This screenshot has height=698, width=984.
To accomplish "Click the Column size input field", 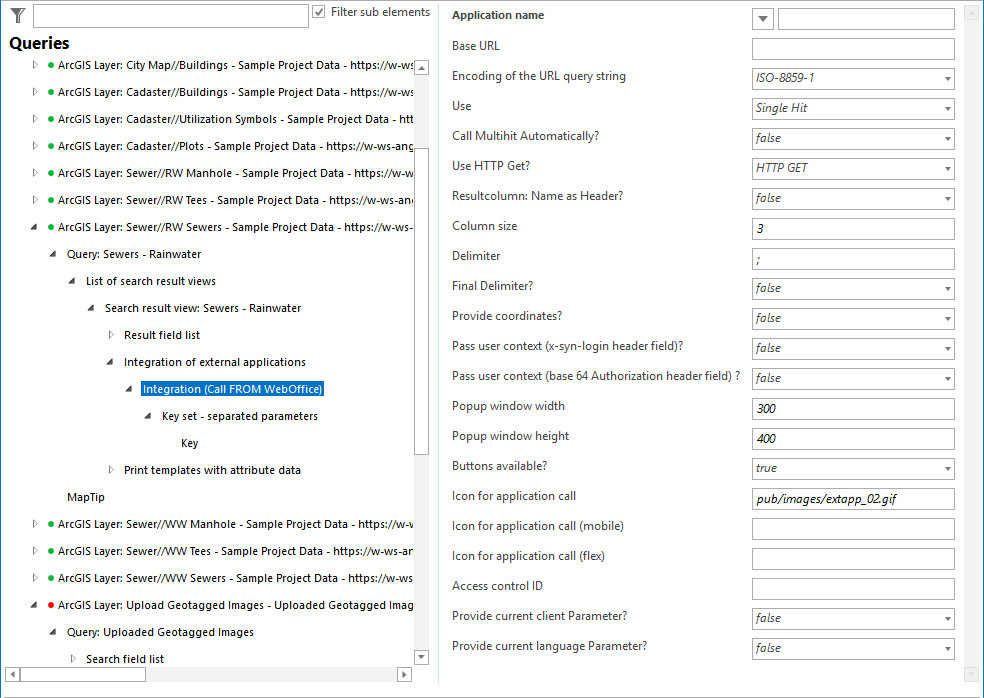I will point(852,228).
